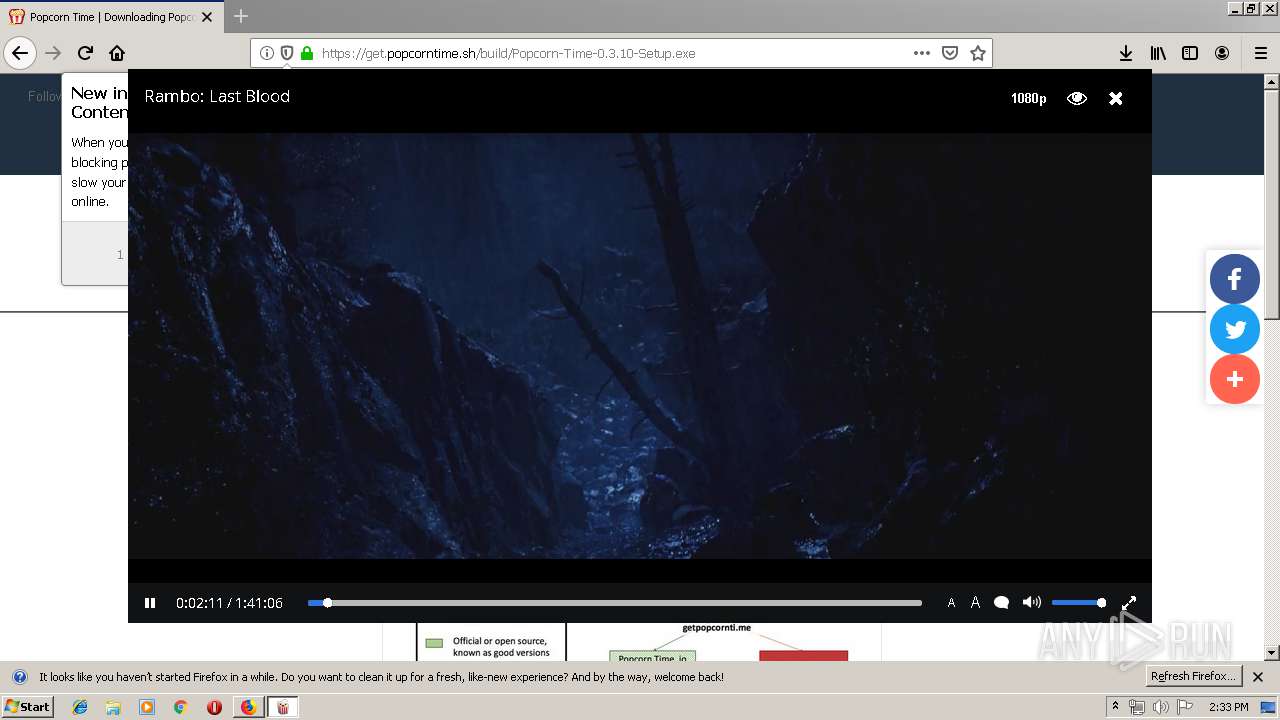The height and width of the screenshot is (720, 1280).
Task: Reload the current page
Action: tap(85, 53)
